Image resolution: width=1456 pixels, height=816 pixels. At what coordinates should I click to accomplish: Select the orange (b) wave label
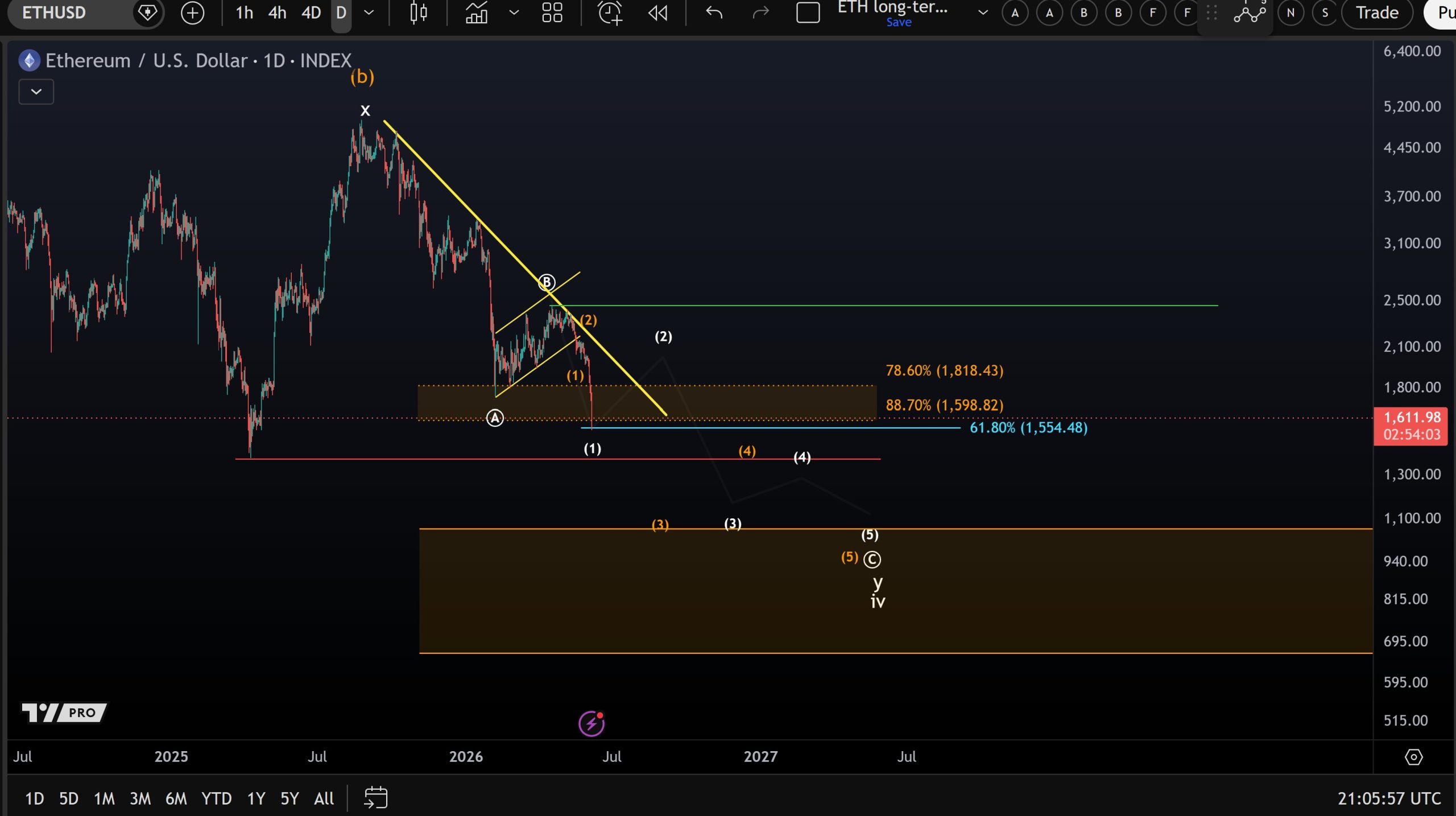click(362, 76)
